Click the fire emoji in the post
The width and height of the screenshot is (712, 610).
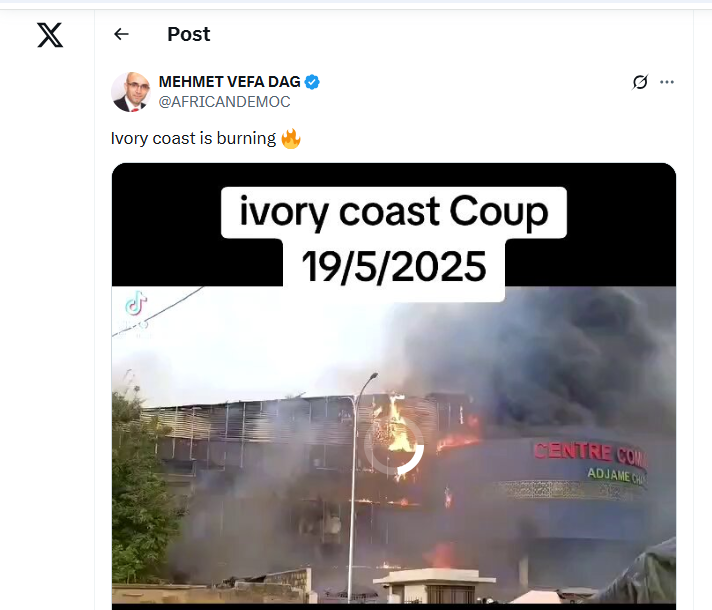click(x=291, y=139)
